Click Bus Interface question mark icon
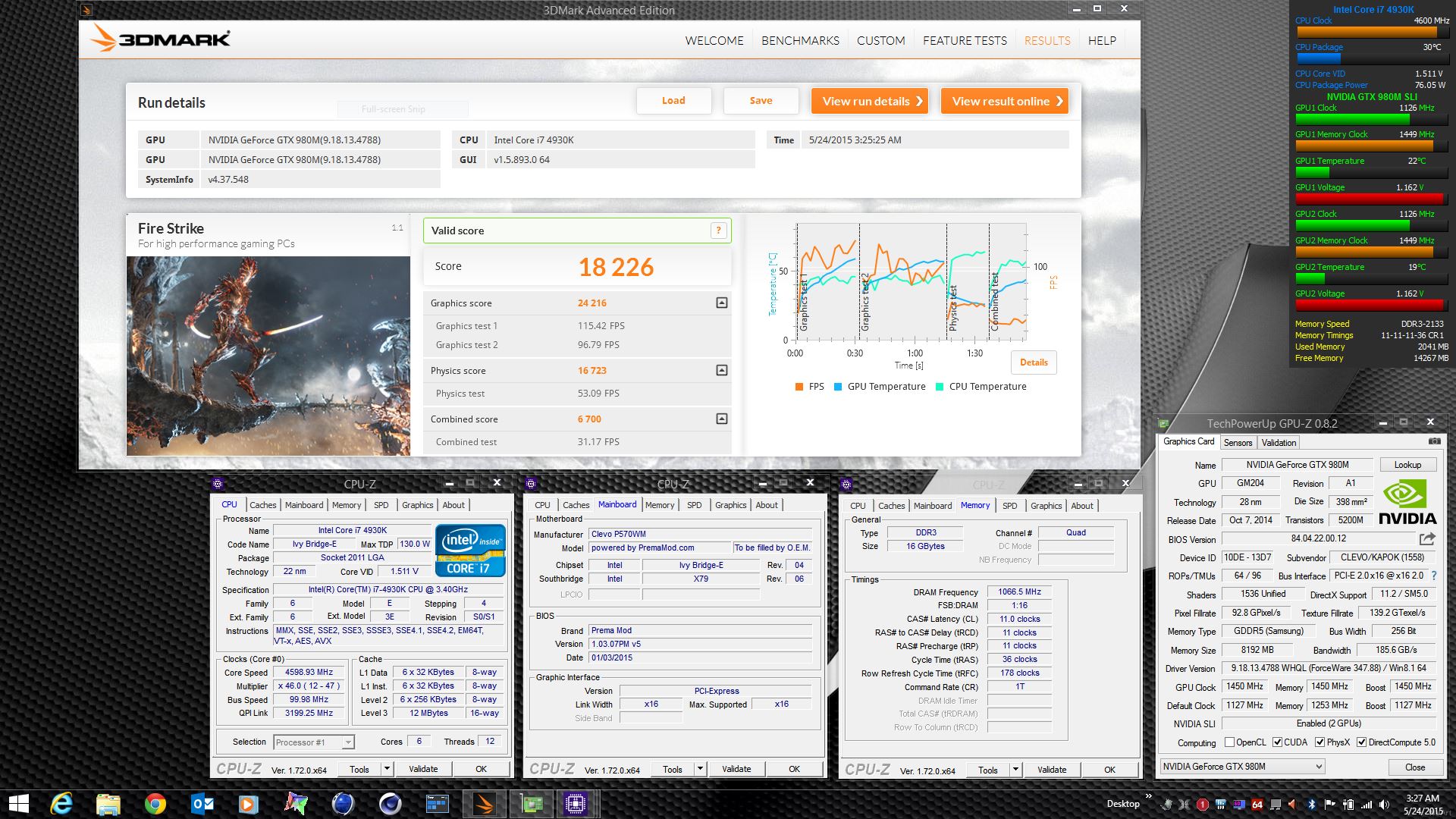 pos(1434,576)
